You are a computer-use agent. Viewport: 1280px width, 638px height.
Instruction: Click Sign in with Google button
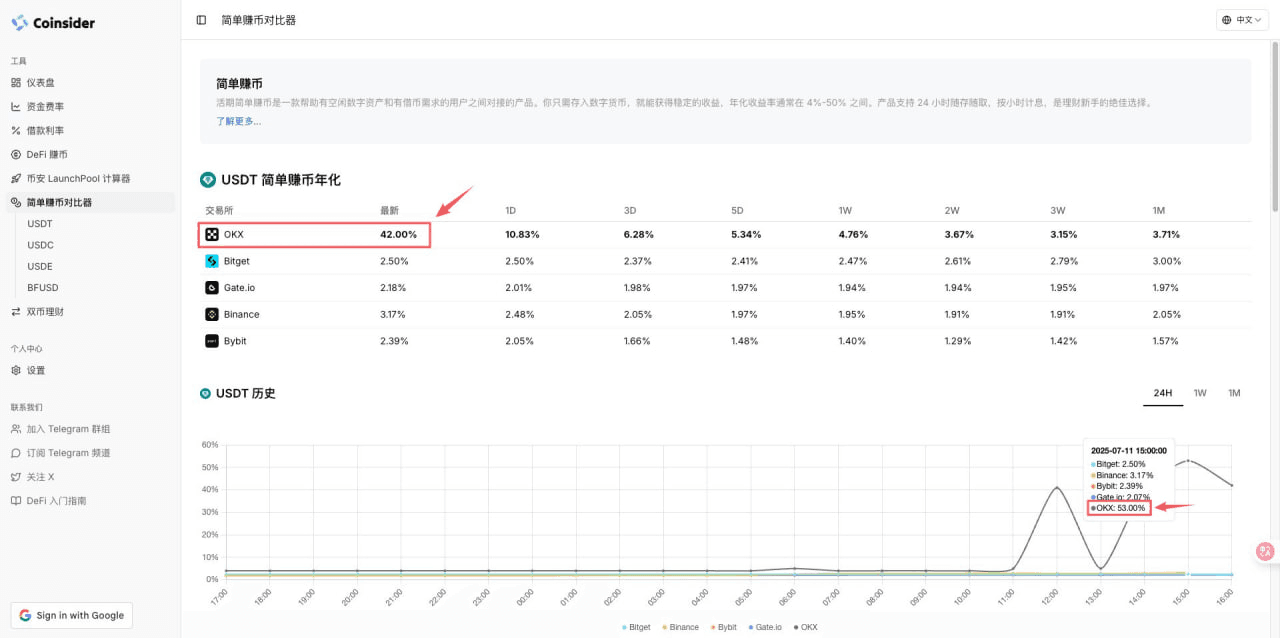click(71, 615)
